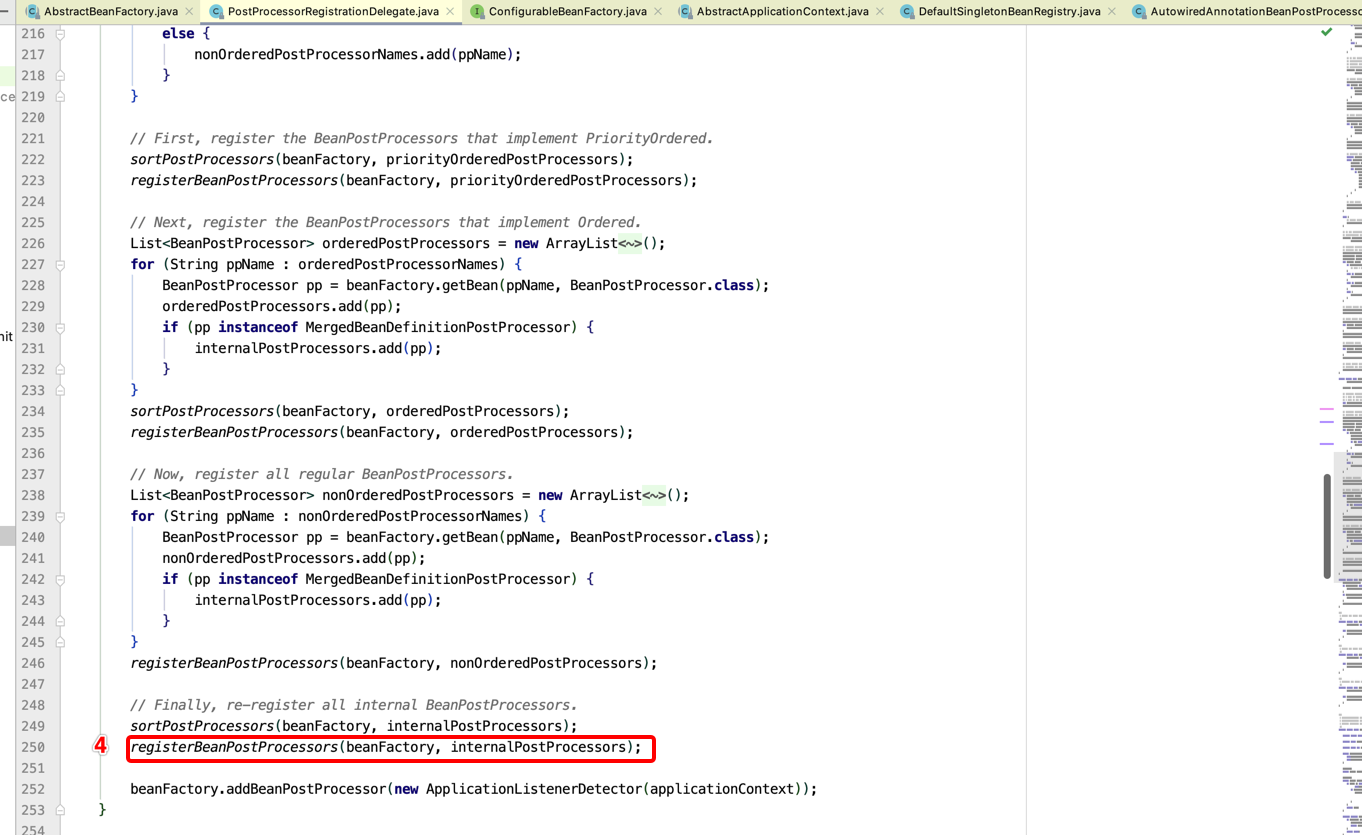Click the fold end marker at line 218
The width and height of the screenshot is (1362, 835).
60,75
